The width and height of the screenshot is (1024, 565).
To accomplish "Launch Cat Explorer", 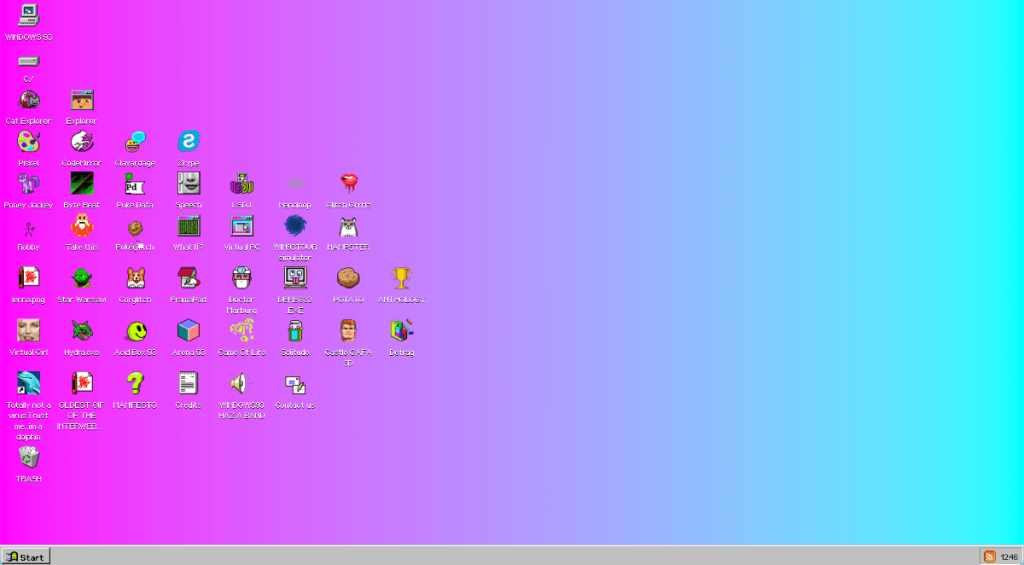I will coord(29,100).
